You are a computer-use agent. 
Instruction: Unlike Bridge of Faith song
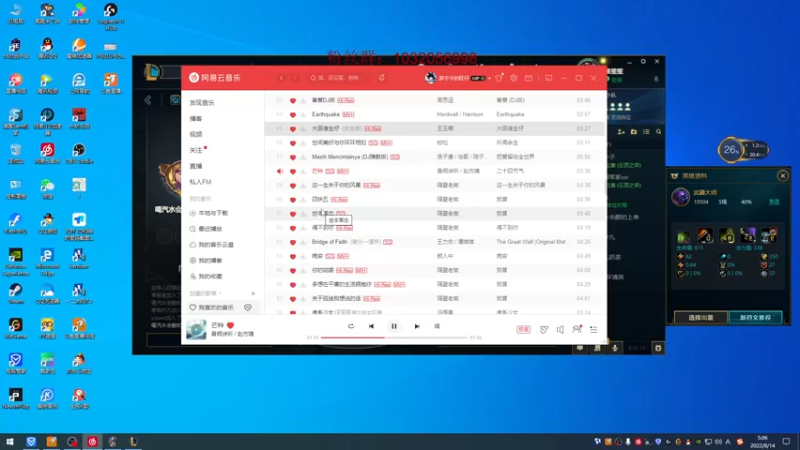[x=293, y=242]
